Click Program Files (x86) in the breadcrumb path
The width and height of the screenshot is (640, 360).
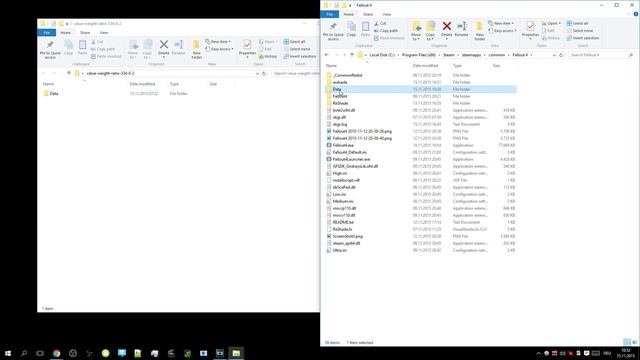418,55
